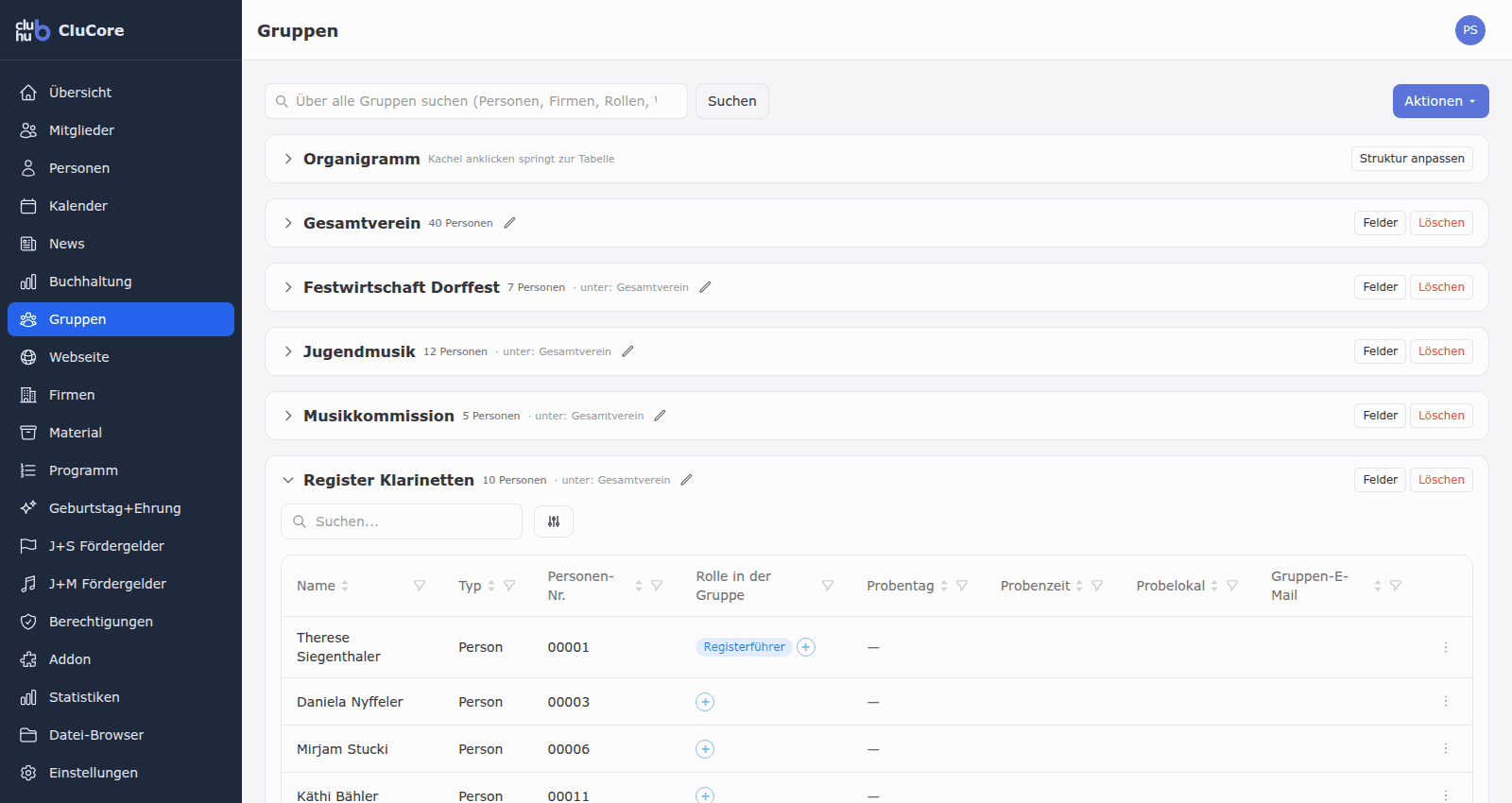
Task: Open Mitglieder in the sidebar
Action: (x=121, y=130)
